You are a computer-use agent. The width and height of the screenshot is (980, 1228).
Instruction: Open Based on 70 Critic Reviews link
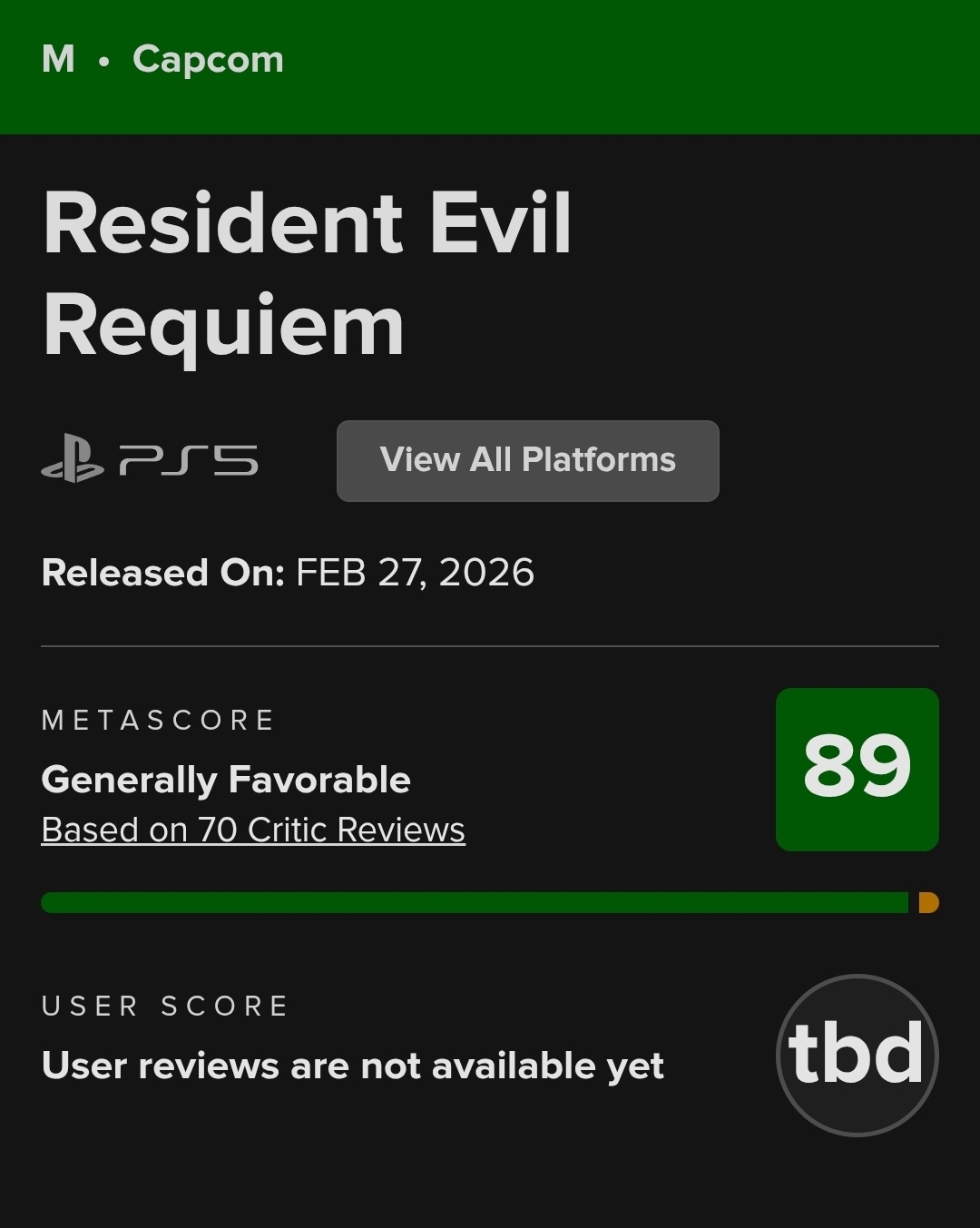coord(253,830)
